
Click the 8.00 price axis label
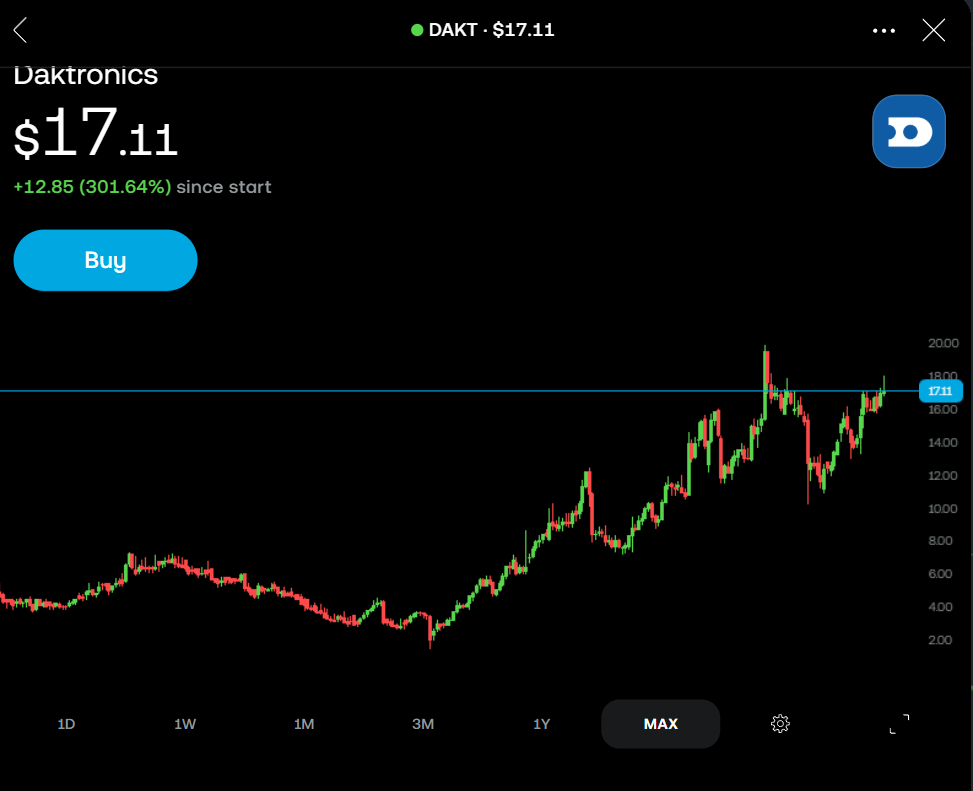click(x=940, y=541)
